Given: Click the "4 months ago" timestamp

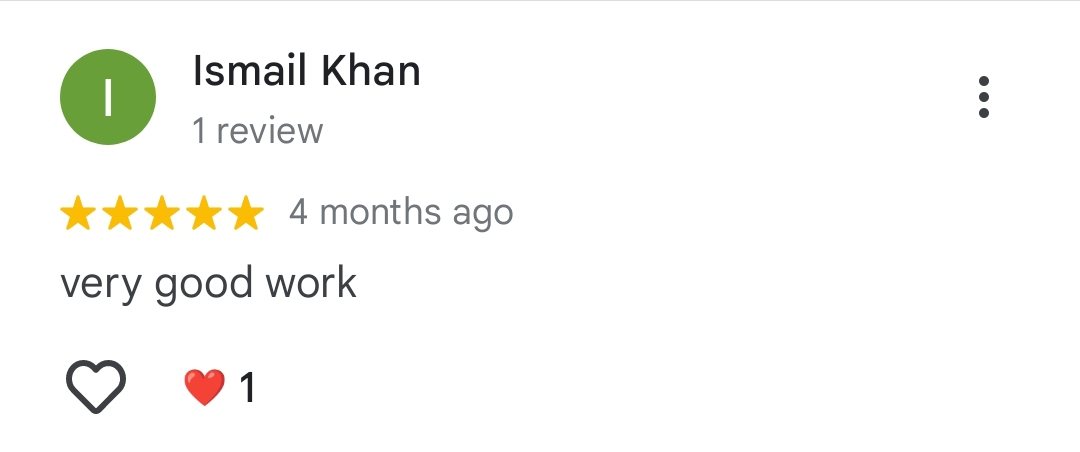Looking at the screenshot, I should [401, 213].
